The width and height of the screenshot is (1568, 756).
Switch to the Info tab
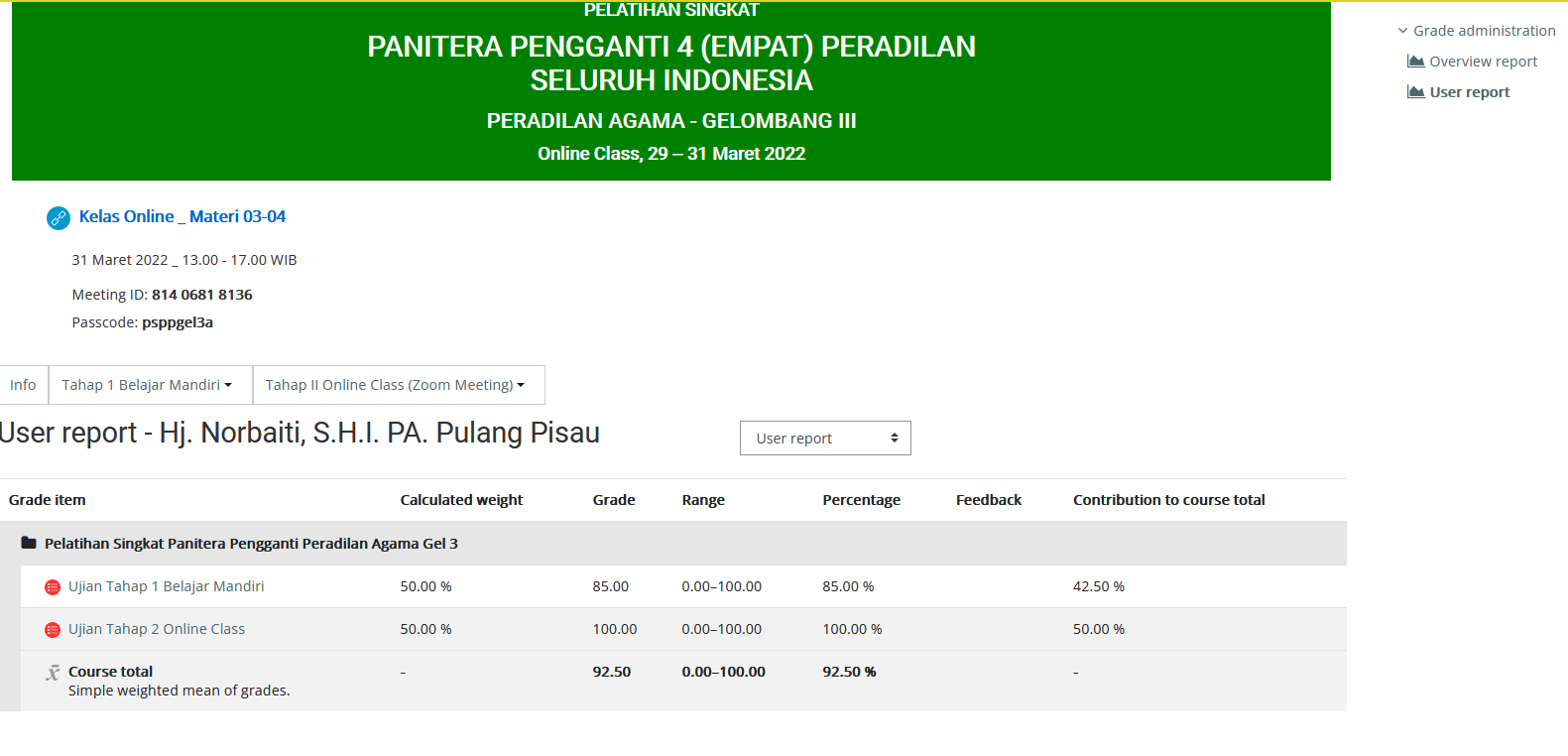pyautogui.click(x=23, y=385)
